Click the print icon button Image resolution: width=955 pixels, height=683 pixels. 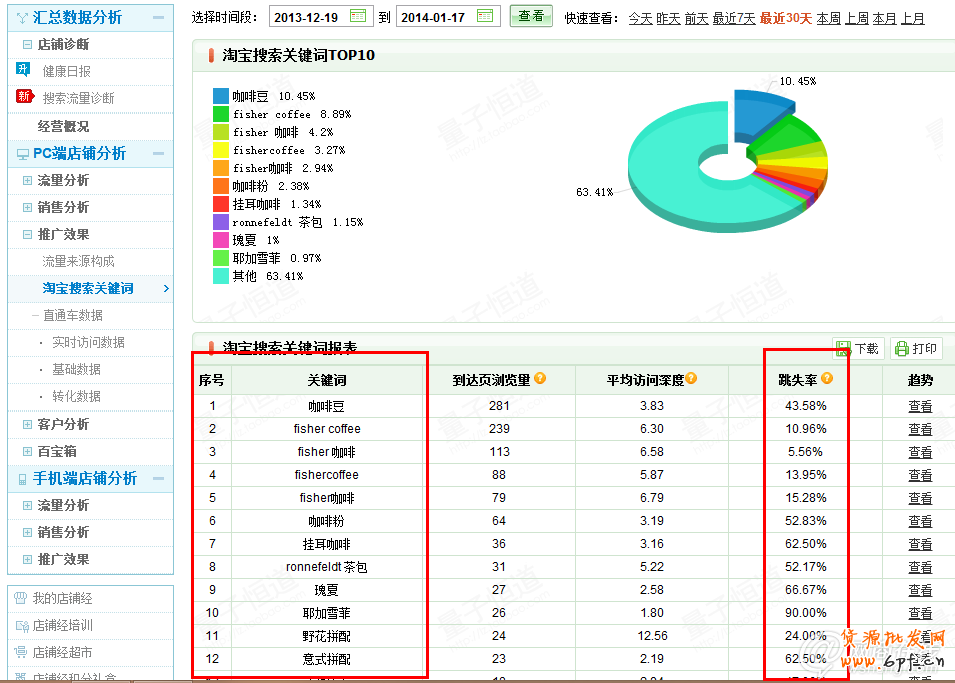902,348
